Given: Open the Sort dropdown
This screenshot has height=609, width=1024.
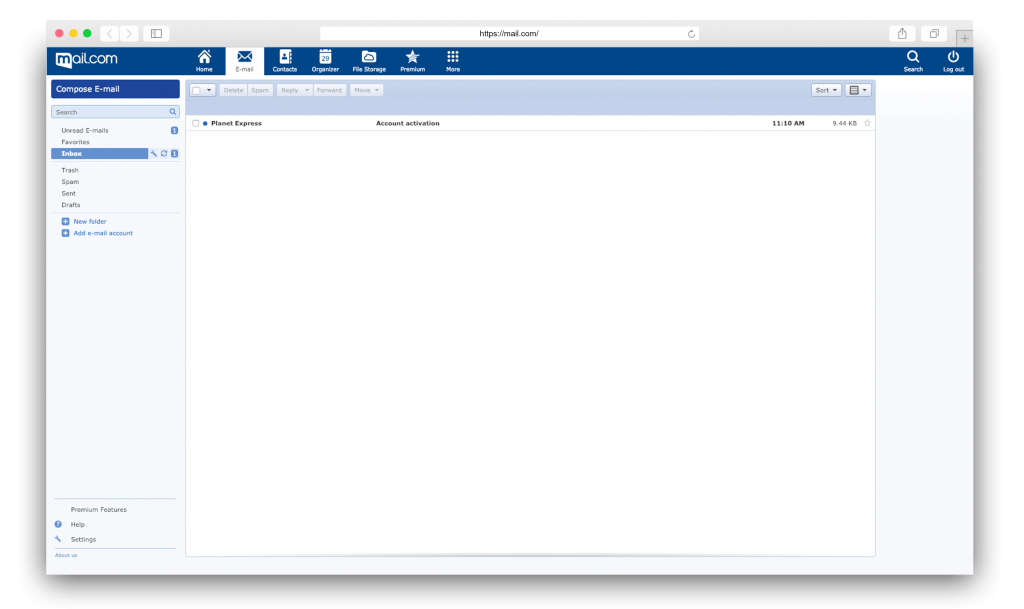Looking at the screenshot, I should pyautogui.click(x=826, y=90).
